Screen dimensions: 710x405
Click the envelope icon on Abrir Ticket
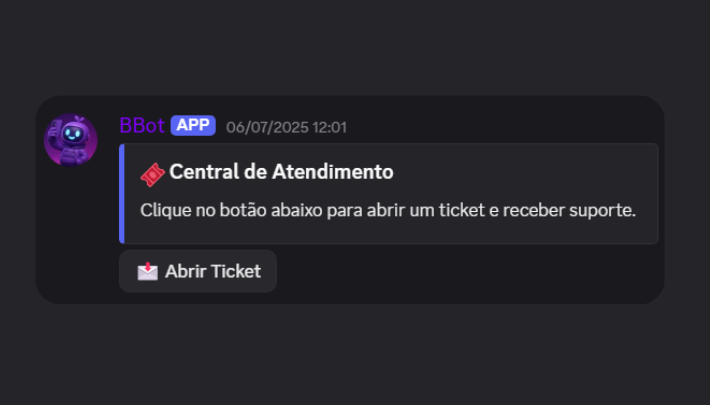point(148,271)
